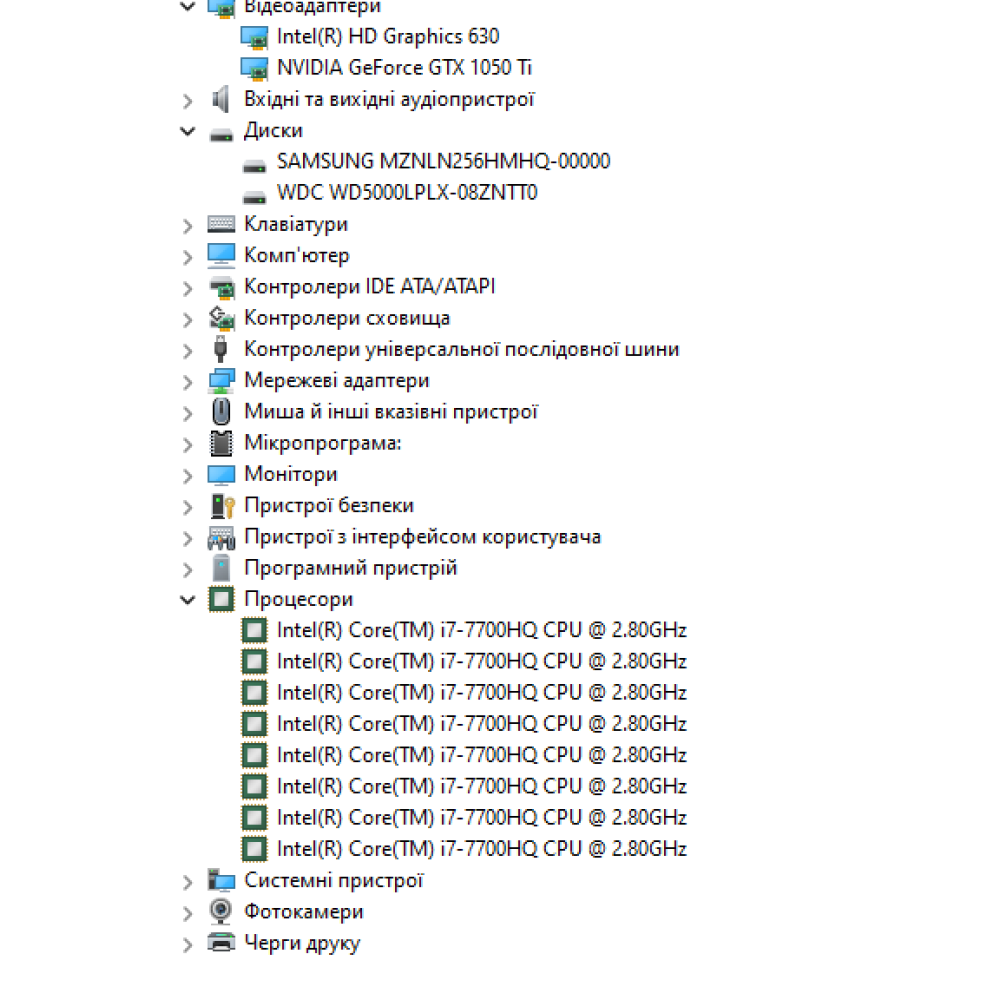This screenshot has width=1000, height=1000.
Task: Select the Програмний пристрій item
Action: (351, 568)
